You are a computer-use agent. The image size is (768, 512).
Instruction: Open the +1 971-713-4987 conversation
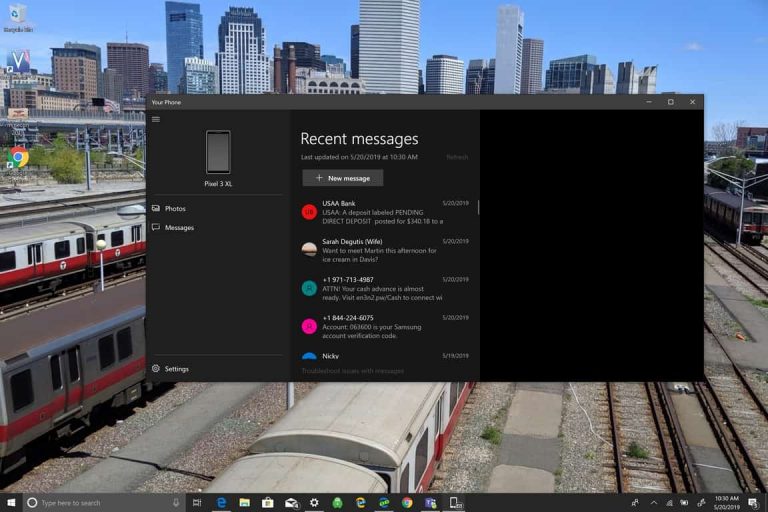point(385,289)
